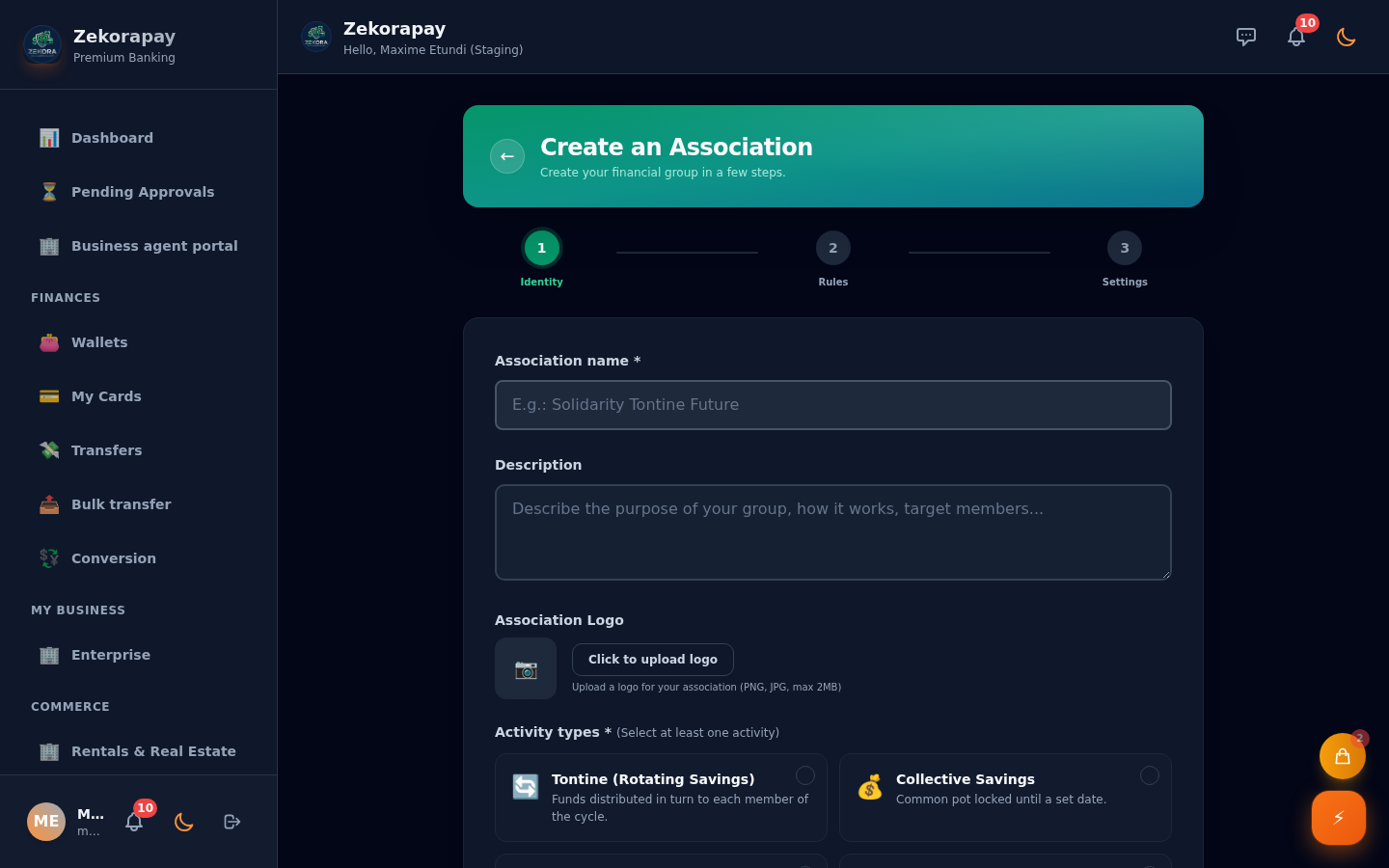Image resolution: width=1389 pixels, height=868 pixels.
Task: Open Pending Approvals menu item
Action: pyautogui.click(x=139, y=192)
